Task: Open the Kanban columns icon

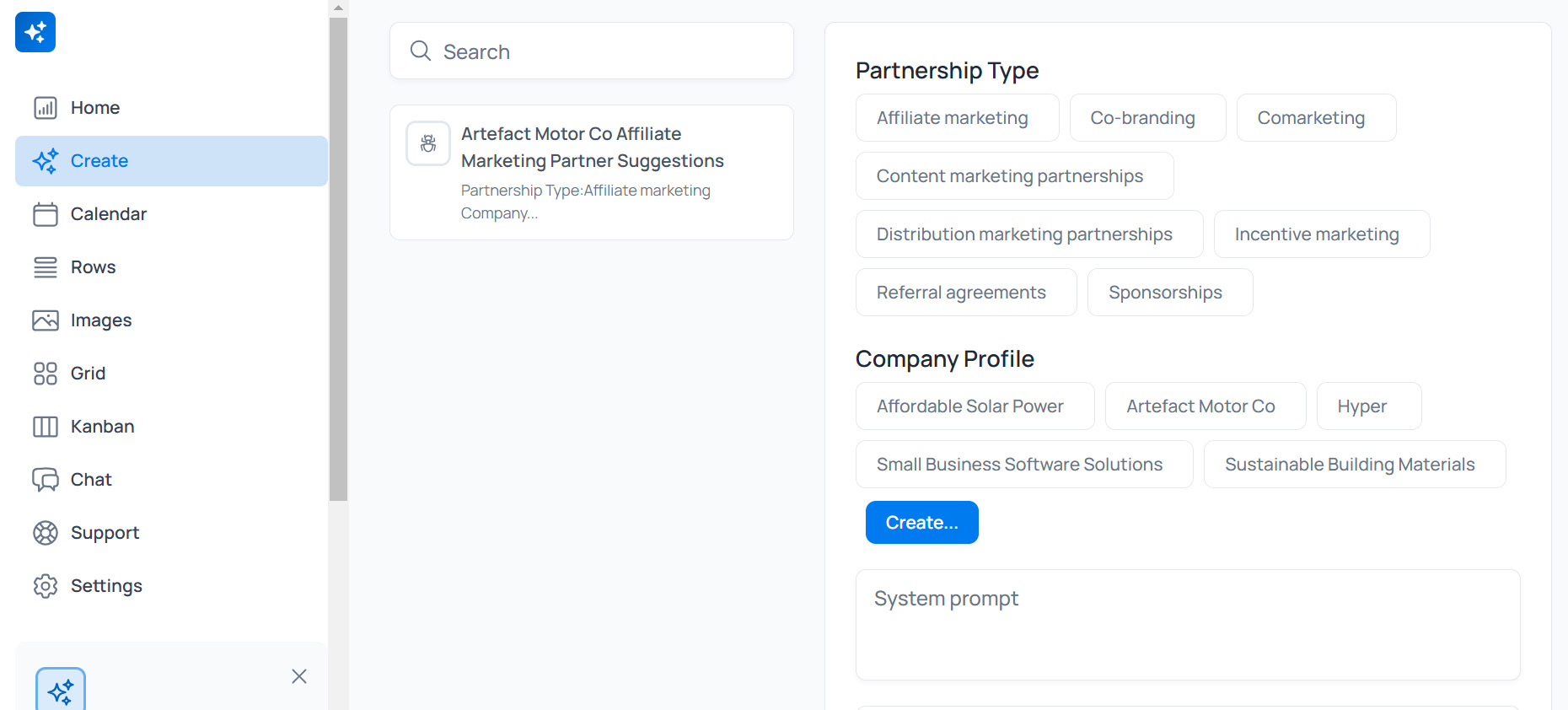Action: click(46, 427)
